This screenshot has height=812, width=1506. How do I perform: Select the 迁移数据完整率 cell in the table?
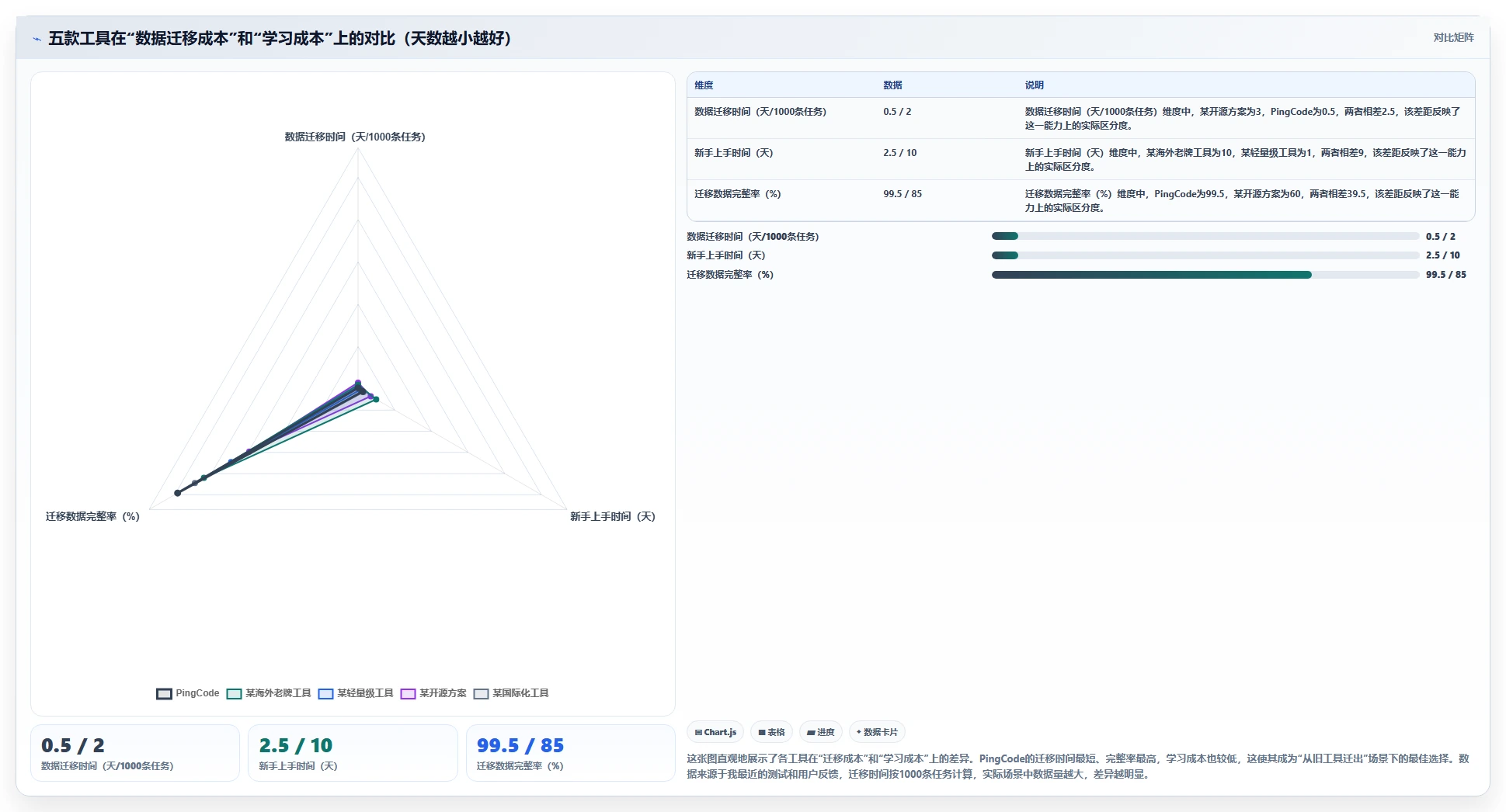(x=738, y=194)
